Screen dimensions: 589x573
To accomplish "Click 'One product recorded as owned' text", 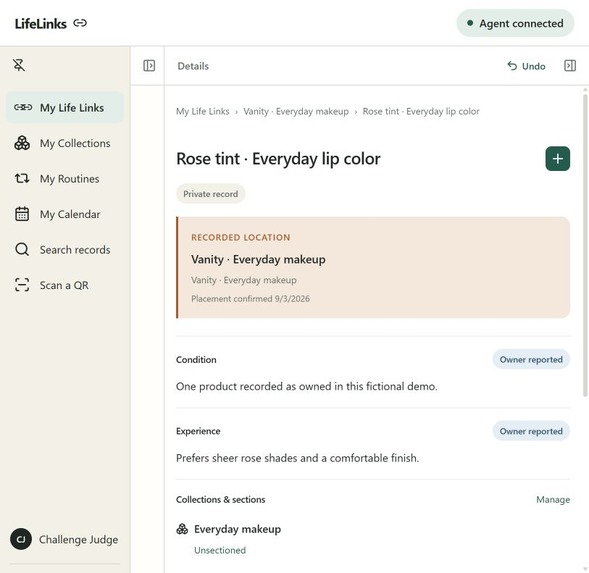I will point(307,387).
